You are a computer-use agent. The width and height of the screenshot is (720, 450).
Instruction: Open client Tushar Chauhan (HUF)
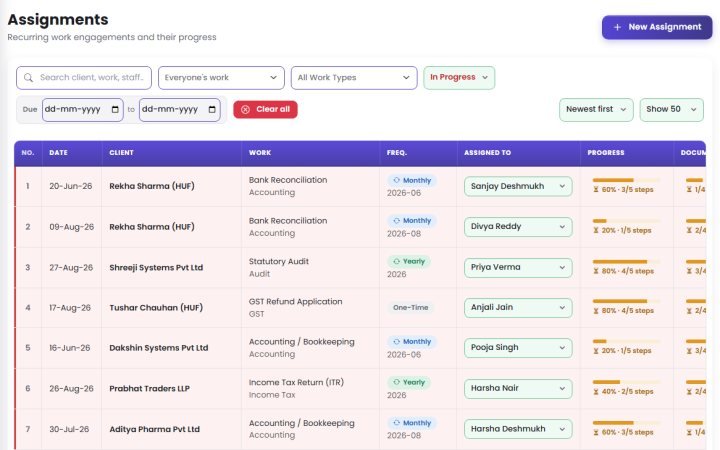(x=156, y=308)
